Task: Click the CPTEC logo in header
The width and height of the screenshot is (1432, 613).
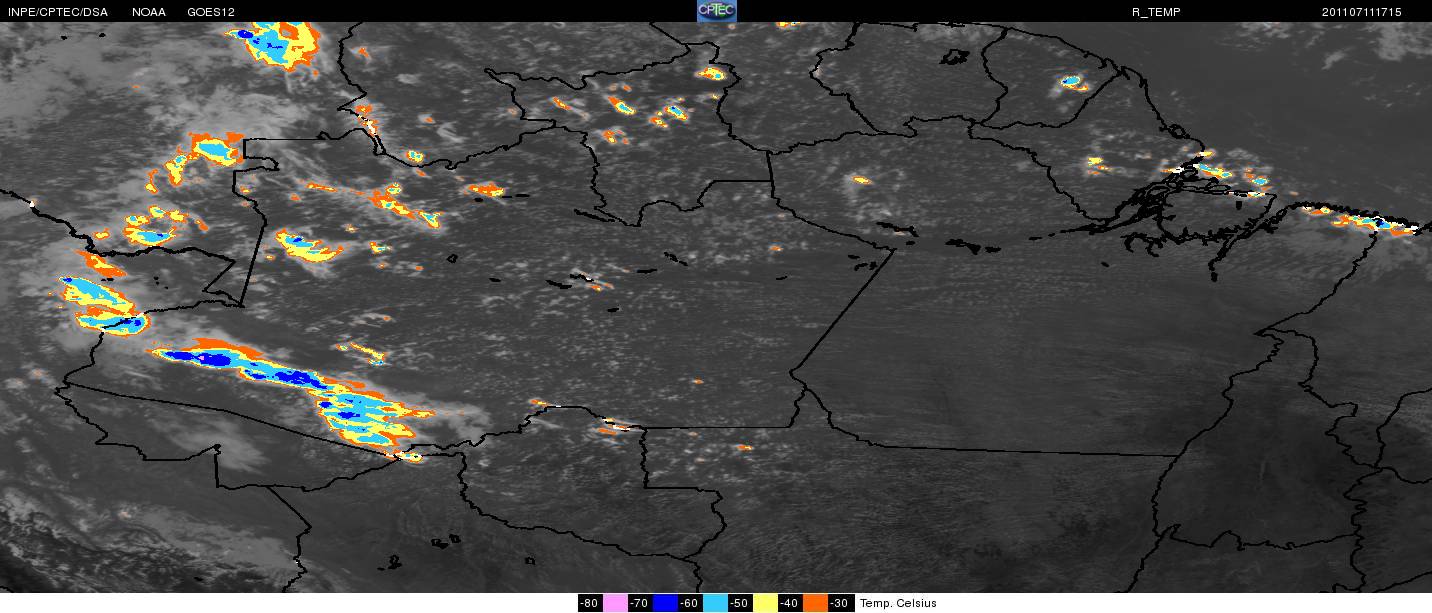Action: (716, 11)
